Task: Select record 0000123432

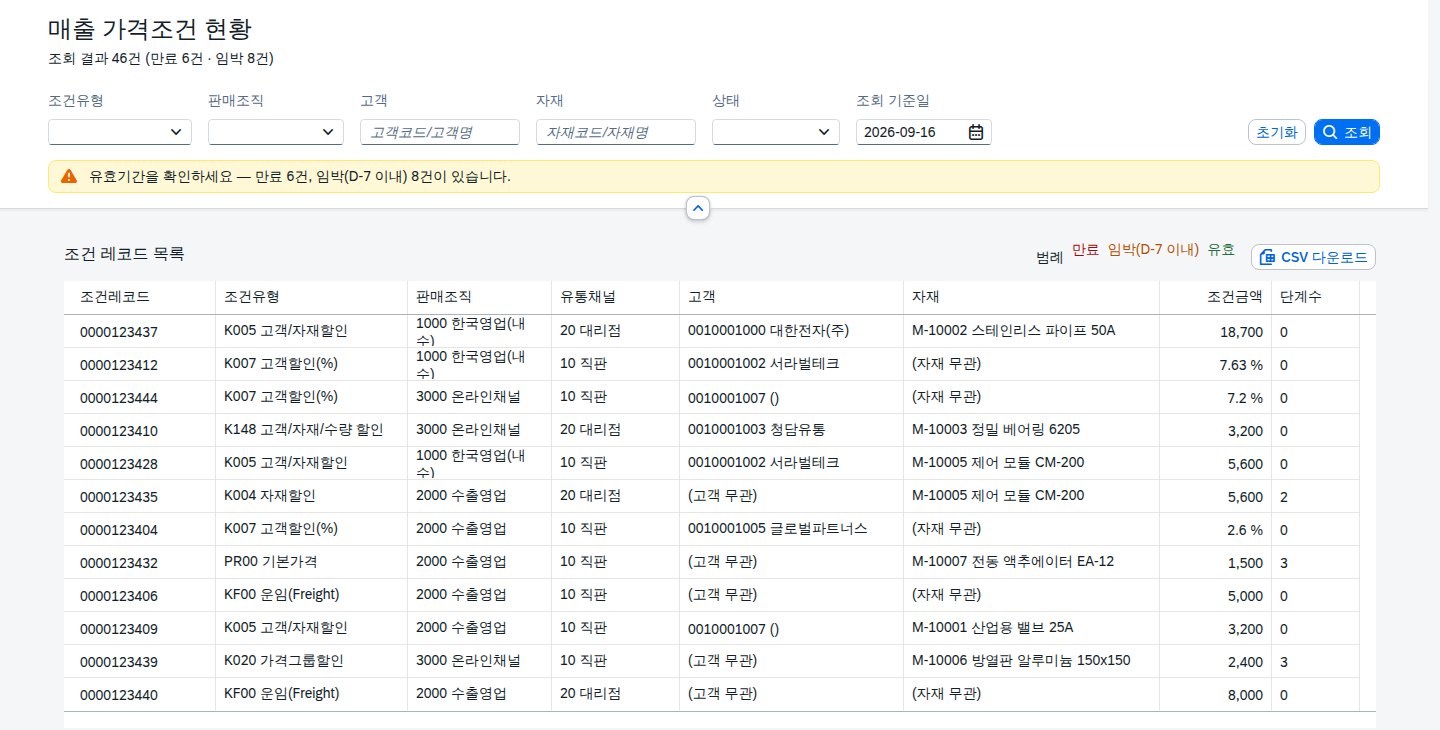Action: click(119, 563)
